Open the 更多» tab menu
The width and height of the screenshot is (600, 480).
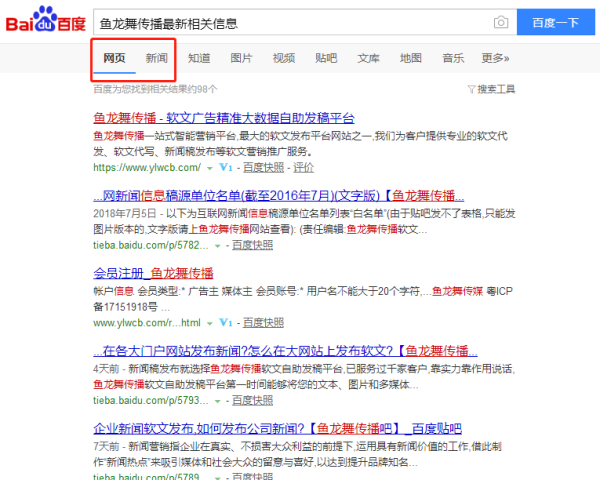click(x=495, y=58)
